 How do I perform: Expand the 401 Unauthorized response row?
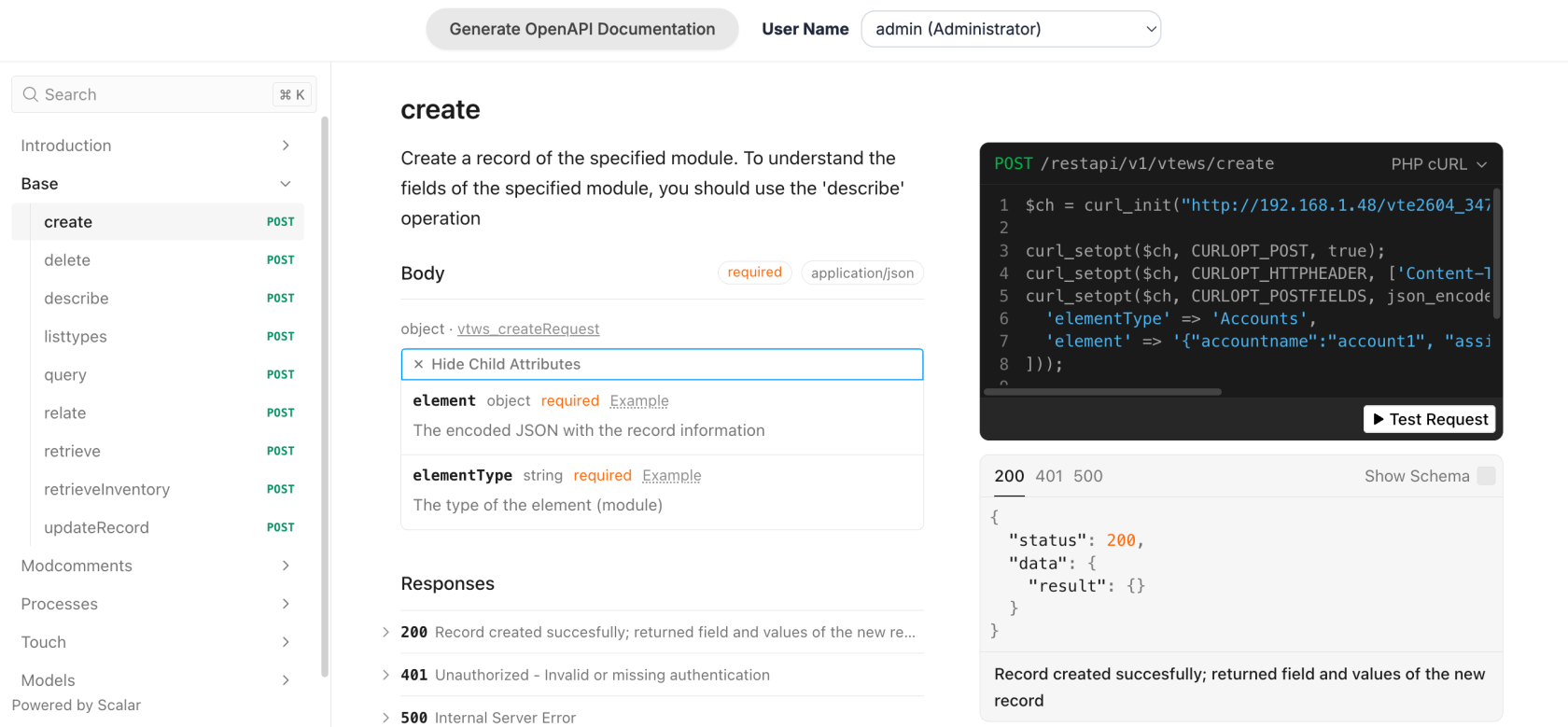(x=653, y=675)
